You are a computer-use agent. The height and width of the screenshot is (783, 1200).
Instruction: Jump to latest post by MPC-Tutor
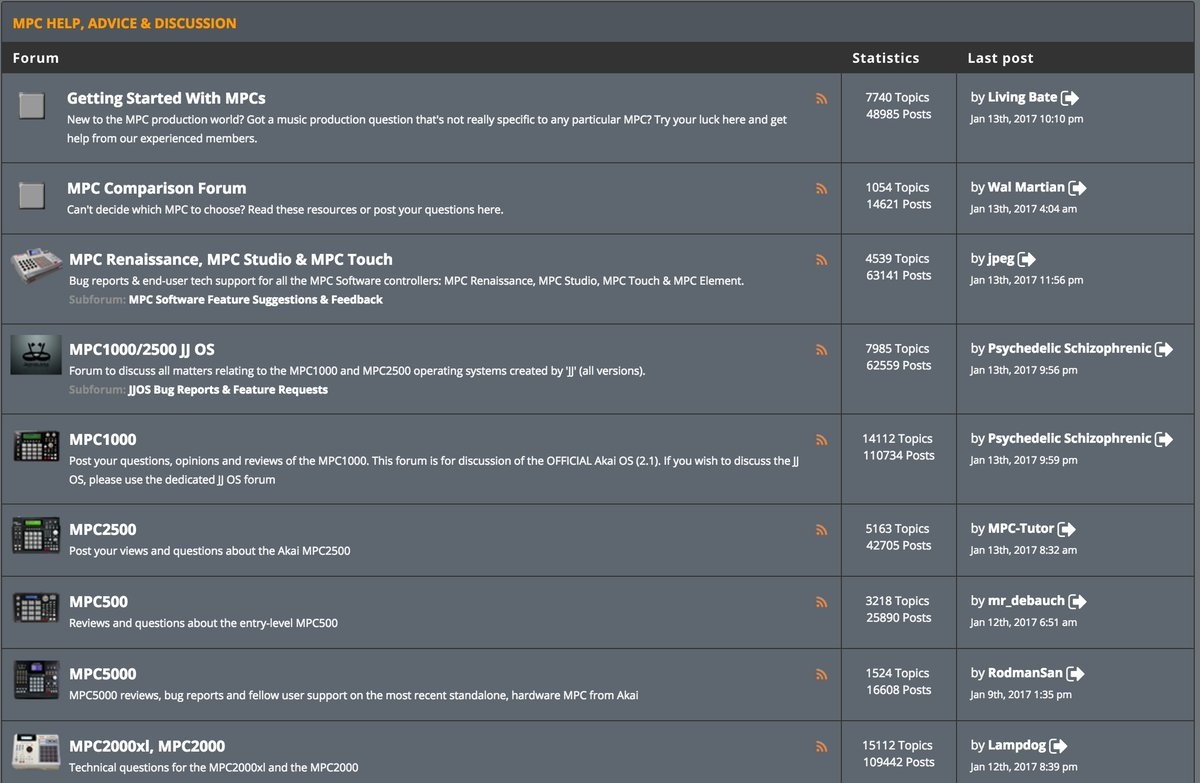(1067, 529)
